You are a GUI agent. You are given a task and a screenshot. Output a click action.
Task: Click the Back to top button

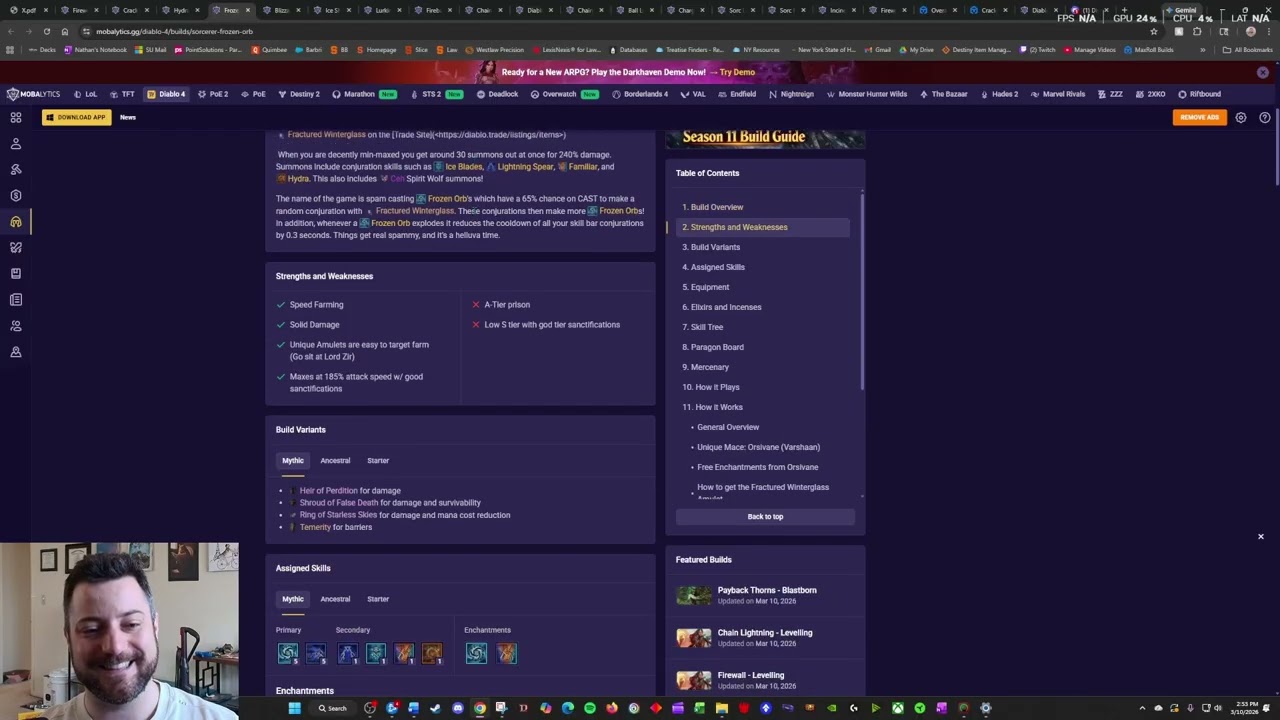765,517
